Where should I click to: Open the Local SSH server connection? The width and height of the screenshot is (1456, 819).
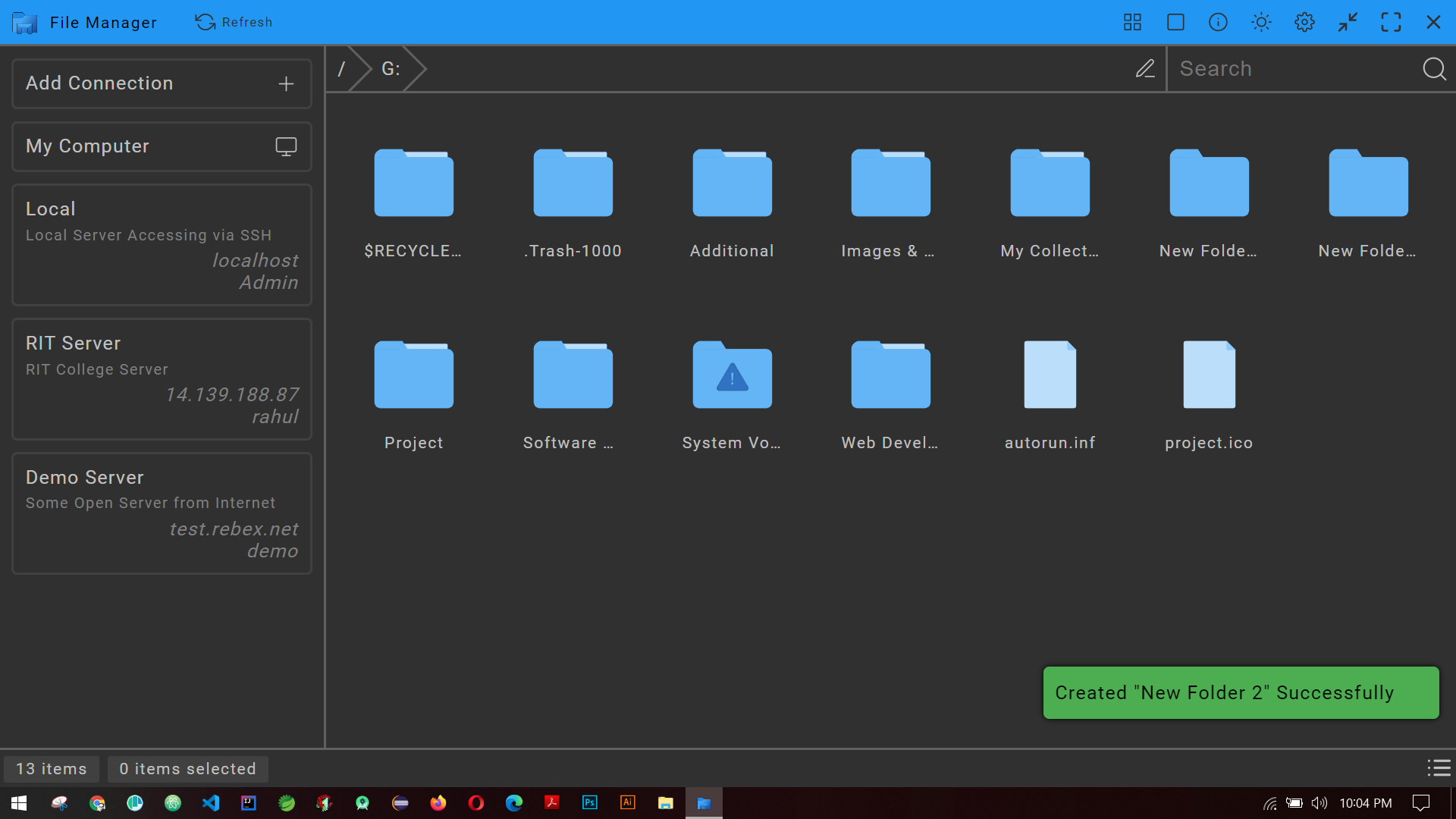tap(162, 244)
